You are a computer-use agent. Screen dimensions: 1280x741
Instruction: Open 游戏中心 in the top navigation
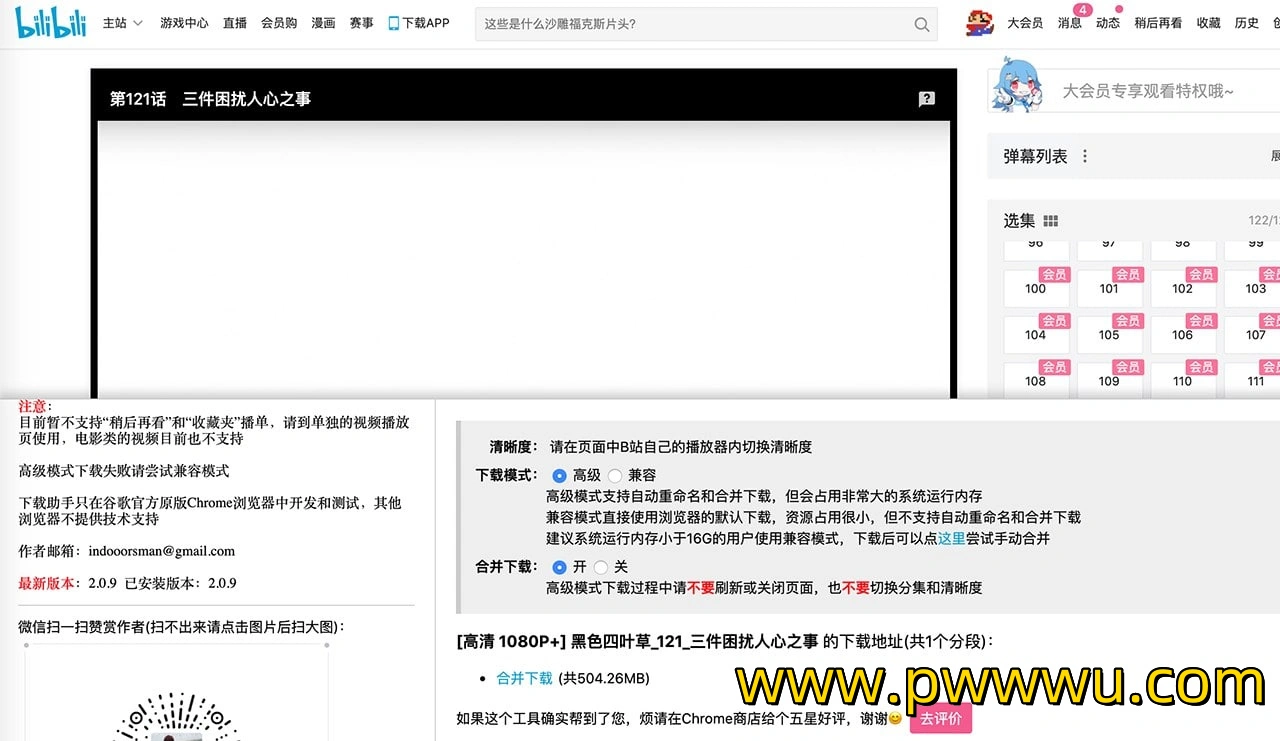coord(184,23)
